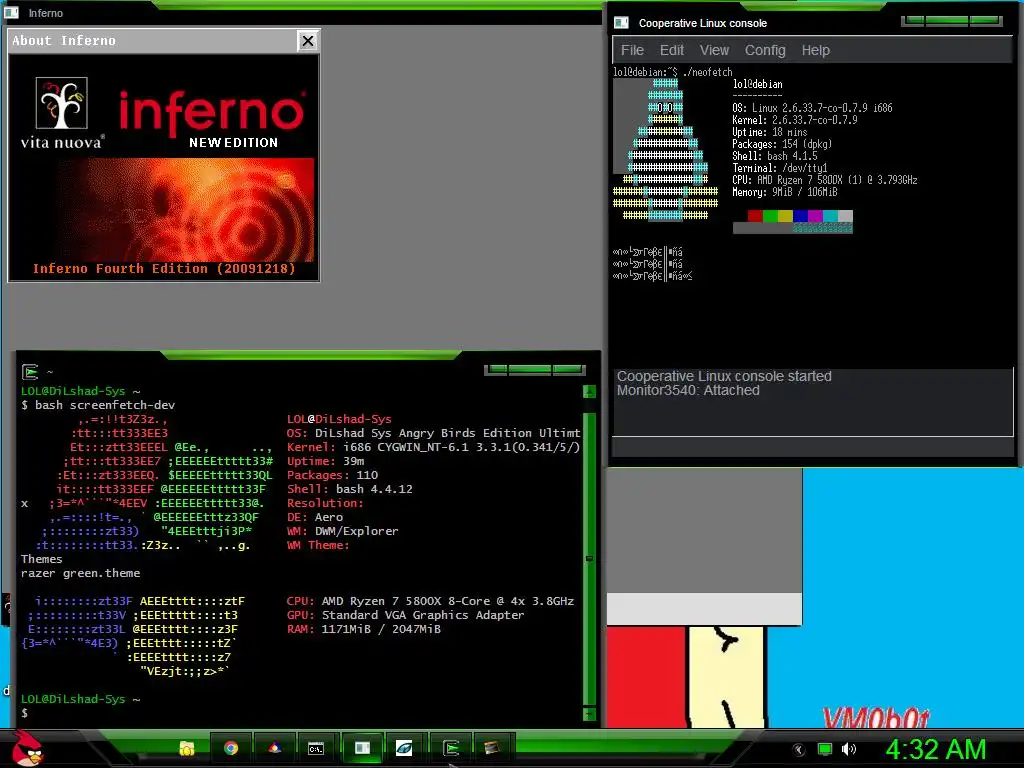
Task: Open Edit menu in Cooperative Linux console
Action: (671, 50)
